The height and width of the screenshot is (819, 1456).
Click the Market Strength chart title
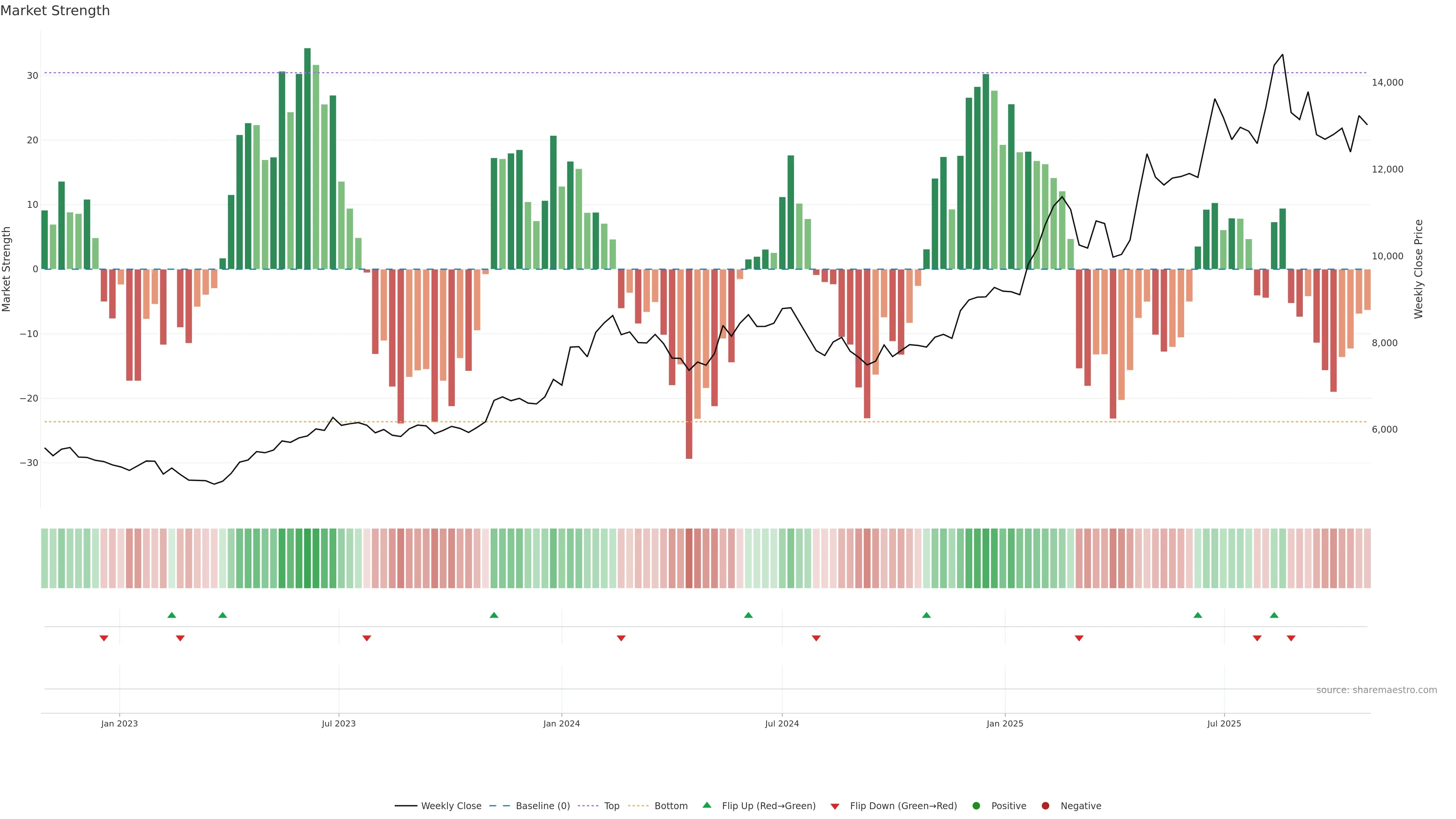(x=55, y=11)
